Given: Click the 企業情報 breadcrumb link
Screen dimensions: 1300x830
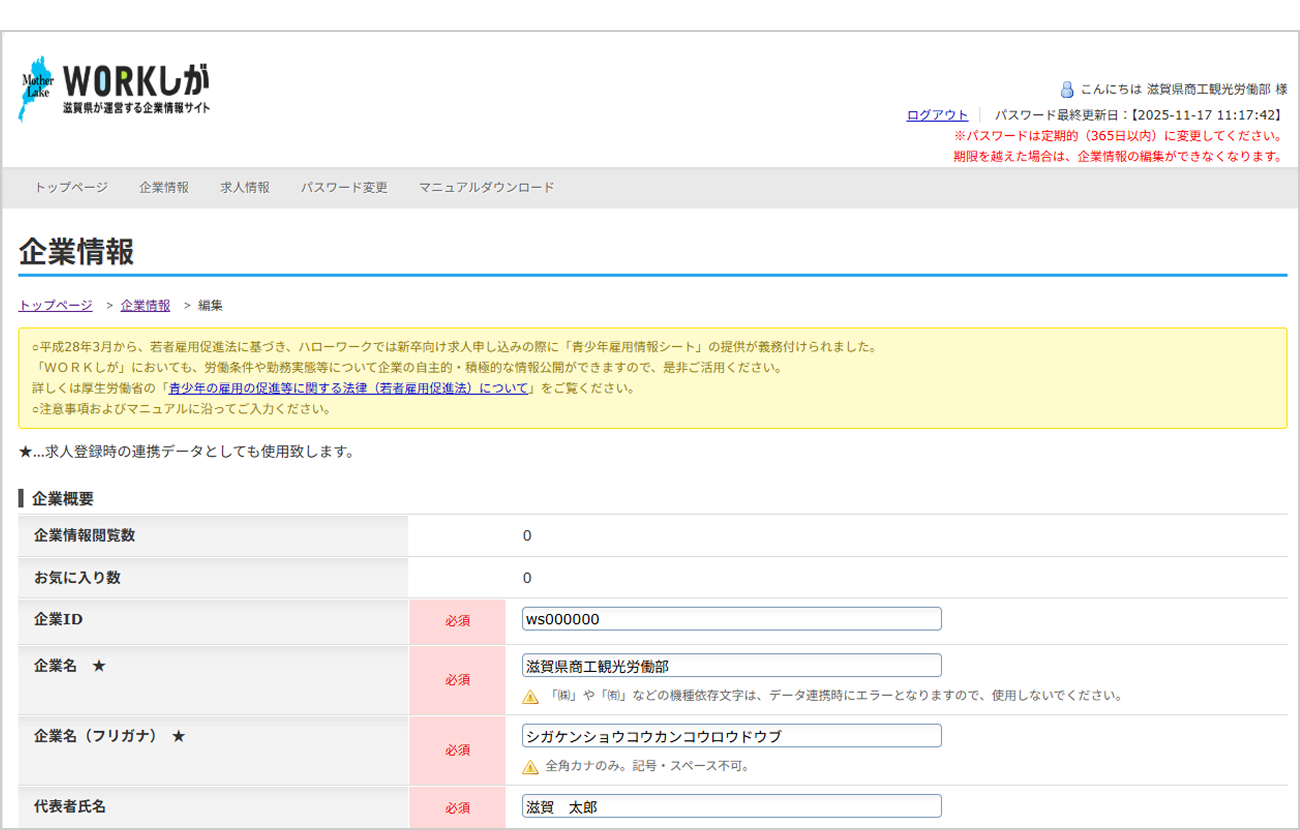Looking at the screenshot, I should 145,305.
